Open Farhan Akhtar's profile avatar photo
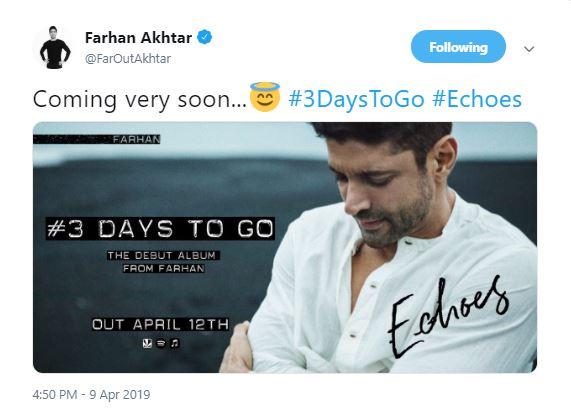The height and width of the screenshot is (413, 571). [x=55, y=47]
